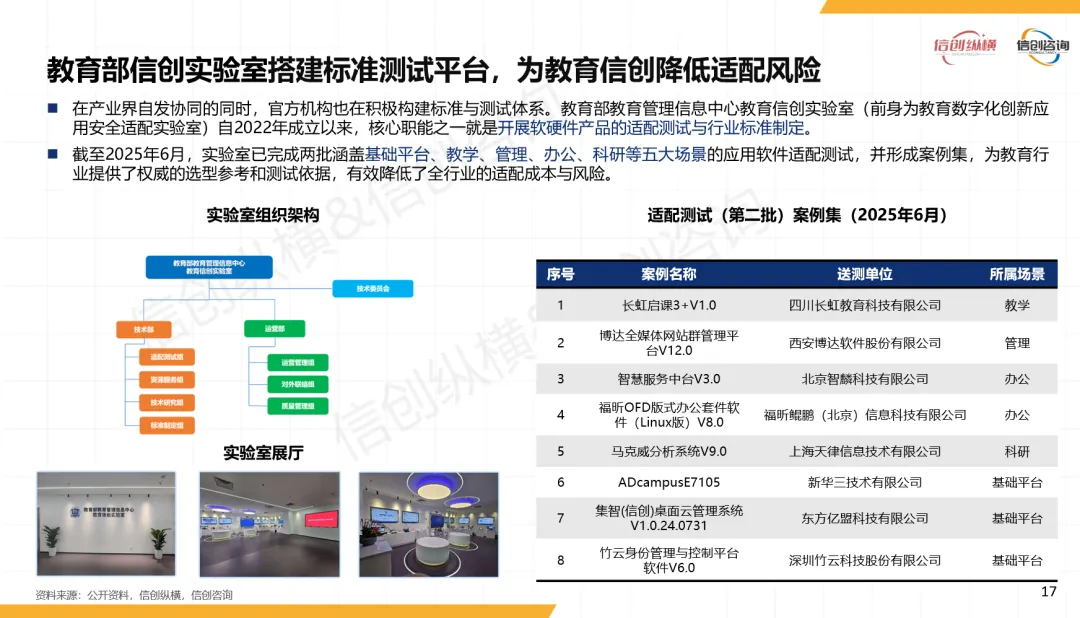Click the 基础平台 cell in the 东方亿盟 row
1080x618 pixels.
(1017, 518)
